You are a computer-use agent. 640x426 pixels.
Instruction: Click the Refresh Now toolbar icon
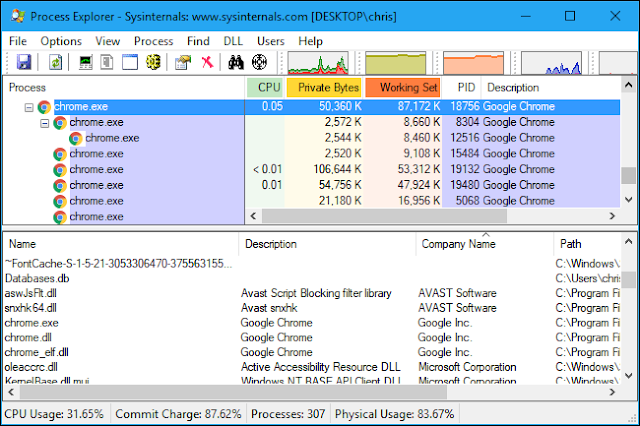click(x=55, y=62)
